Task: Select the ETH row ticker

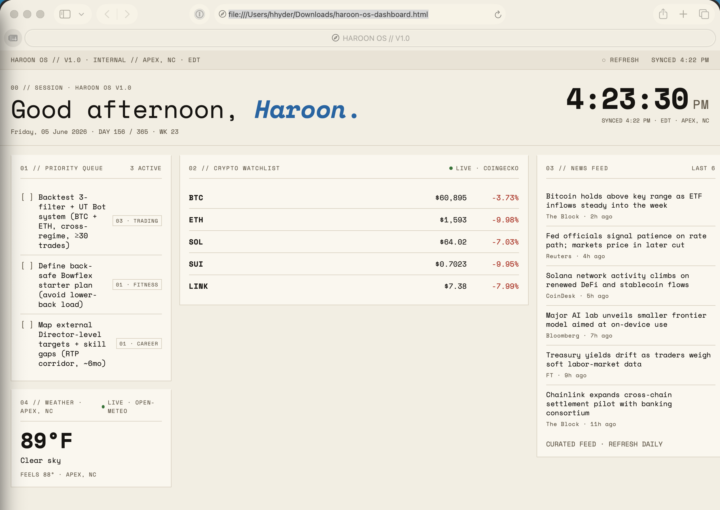Action: point(196,220)
